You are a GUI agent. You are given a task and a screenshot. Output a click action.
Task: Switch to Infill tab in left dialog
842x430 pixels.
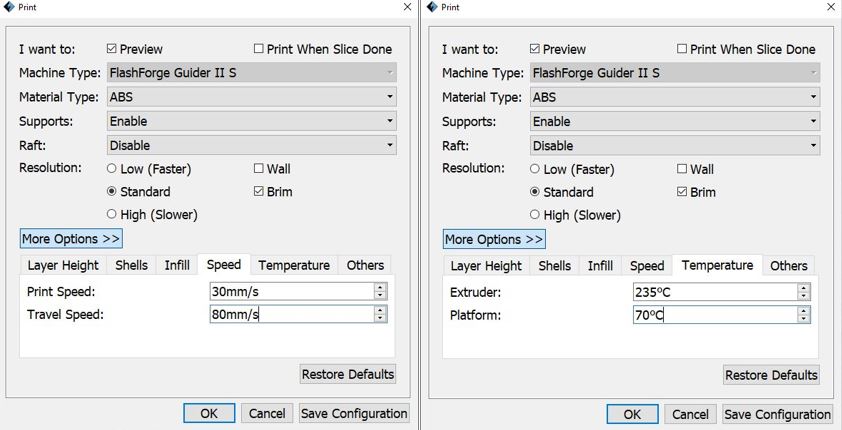[177, 265]
